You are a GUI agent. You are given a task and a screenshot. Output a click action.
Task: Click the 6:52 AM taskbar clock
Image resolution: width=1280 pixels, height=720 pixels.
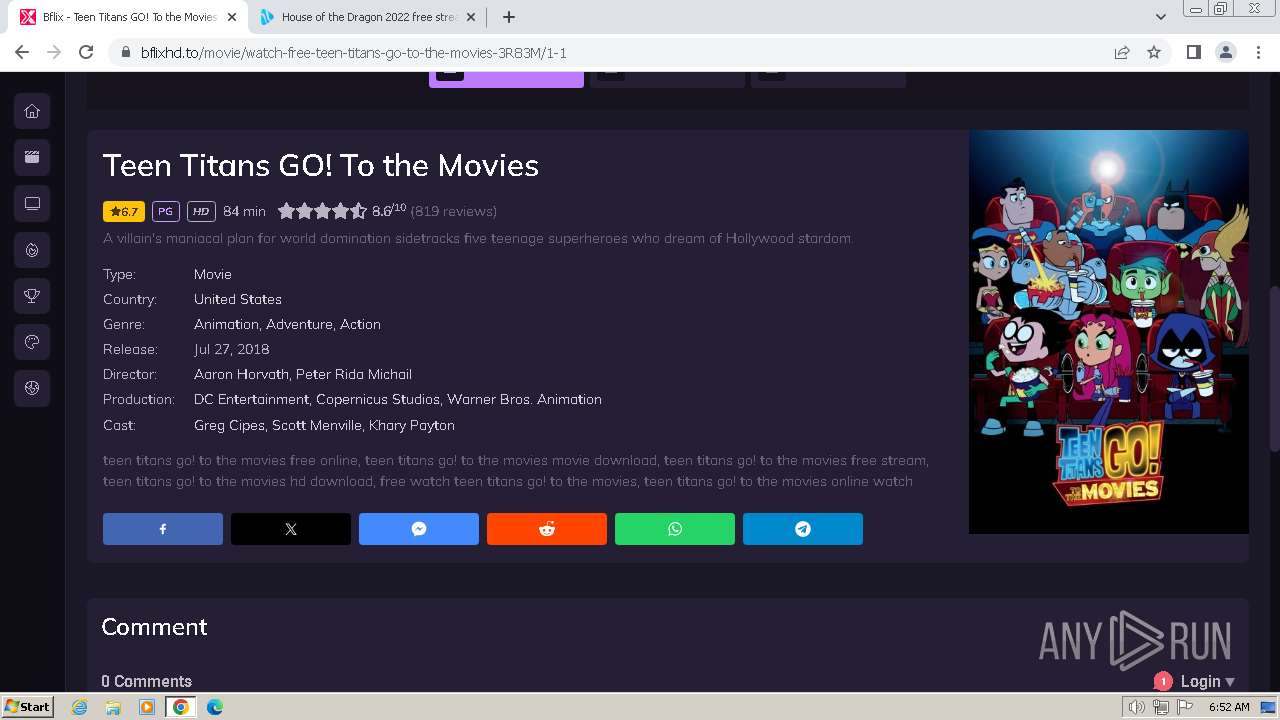tap(1229, 707)
